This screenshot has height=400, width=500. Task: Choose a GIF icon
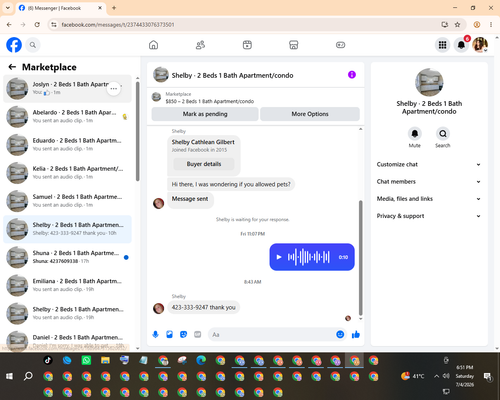198,334
